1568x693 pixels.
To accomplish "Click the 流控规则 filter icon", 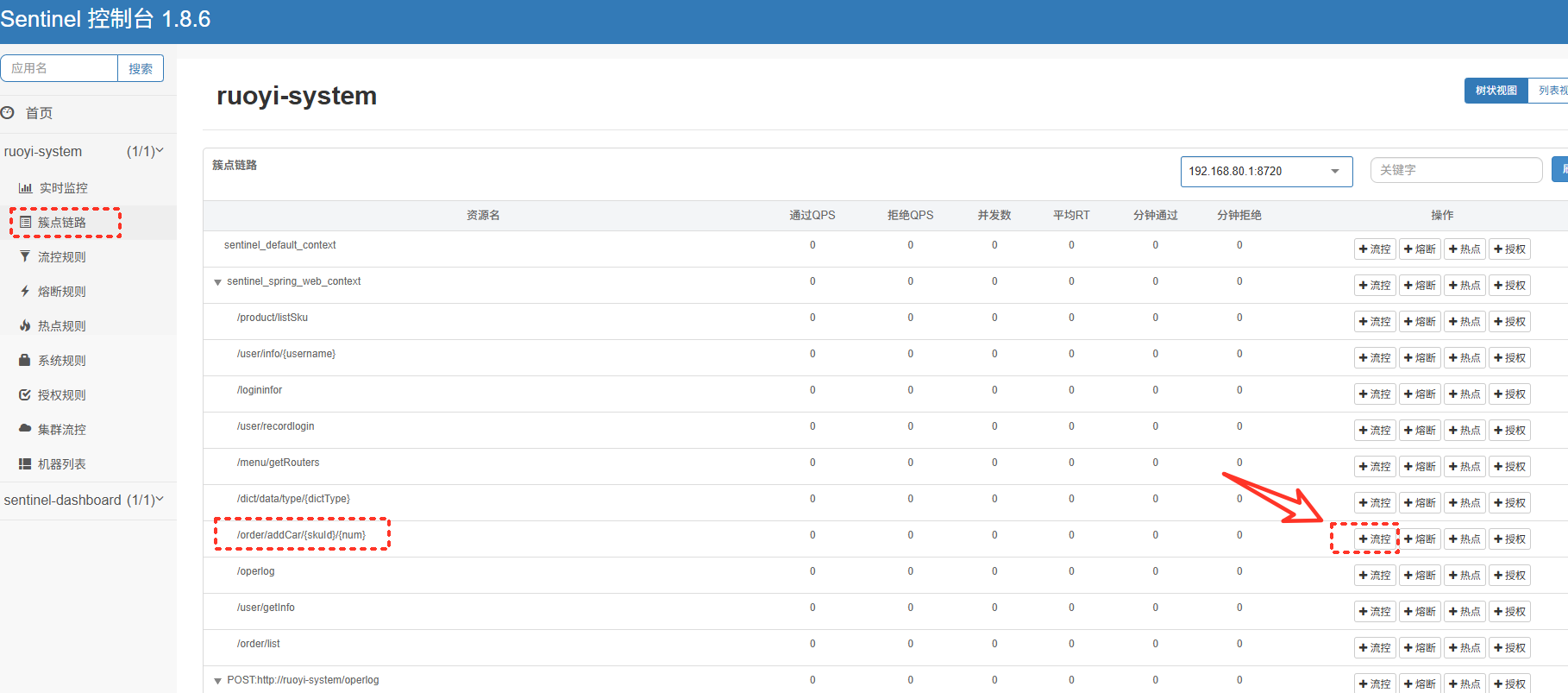I will 25,256.
